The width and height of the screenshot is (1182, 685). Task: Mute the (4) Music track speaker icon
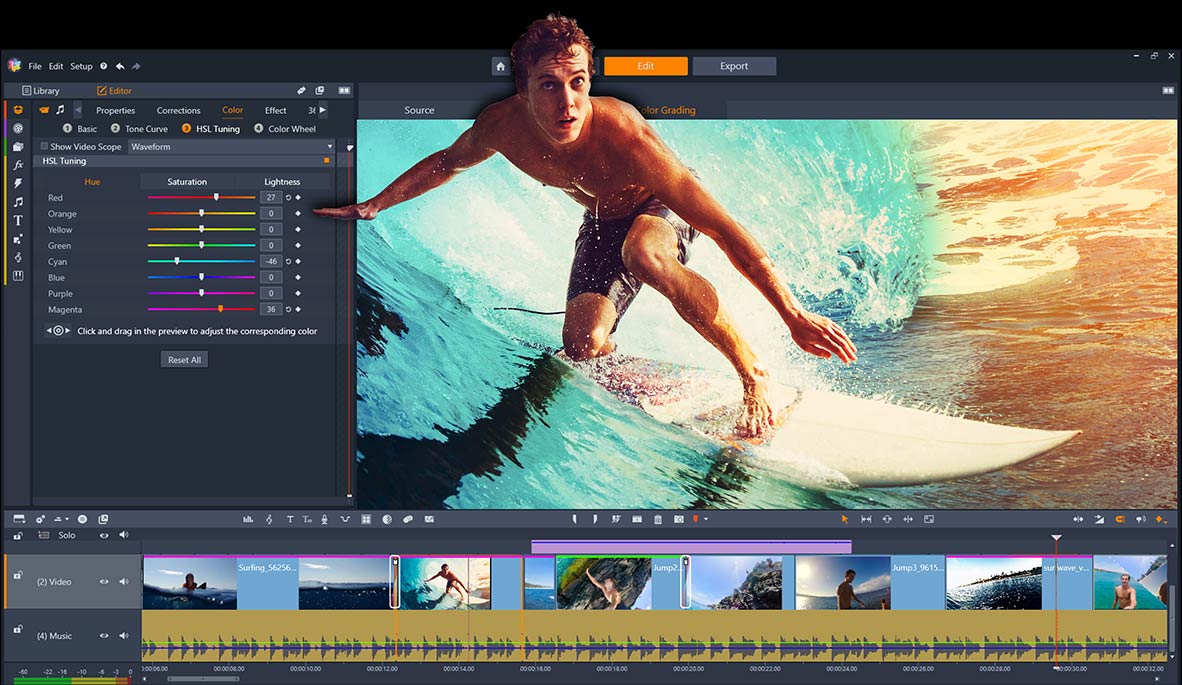coord(124,636)
